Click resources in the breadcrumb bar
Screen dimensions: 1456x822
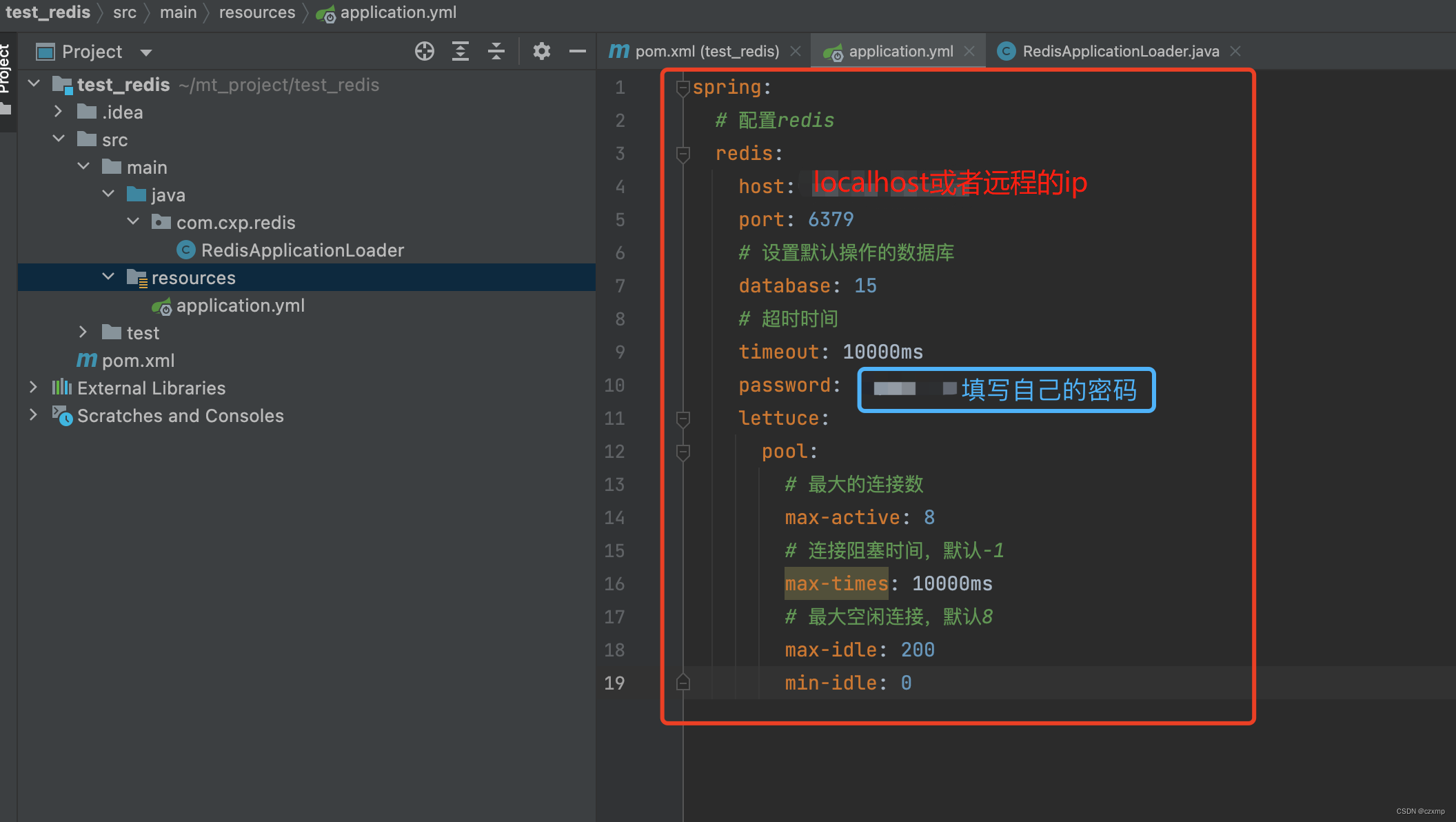(x=257, y=12)
